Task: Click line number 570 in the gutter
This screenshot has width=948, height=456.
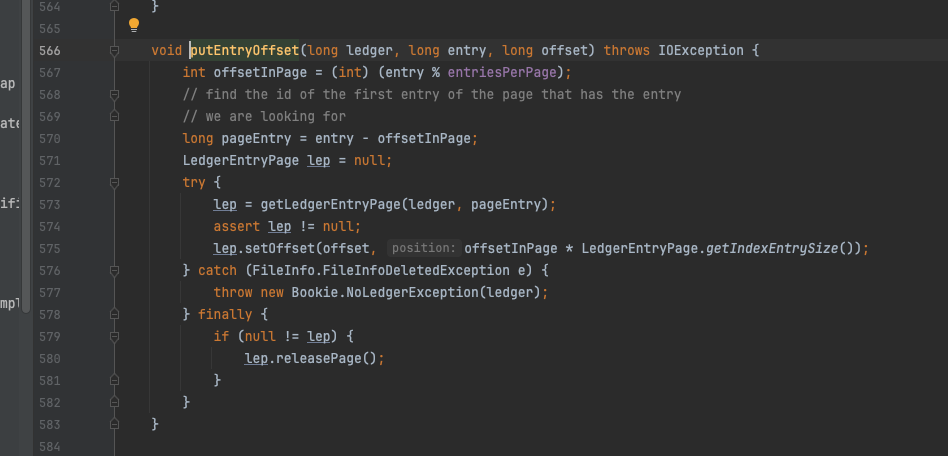Action: pos(50,138)
